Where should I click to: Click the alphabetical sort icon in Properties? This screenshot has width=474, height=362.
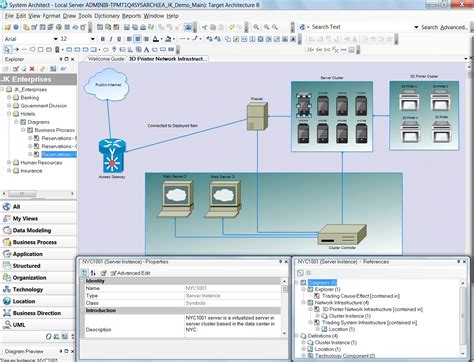[93, 273]
